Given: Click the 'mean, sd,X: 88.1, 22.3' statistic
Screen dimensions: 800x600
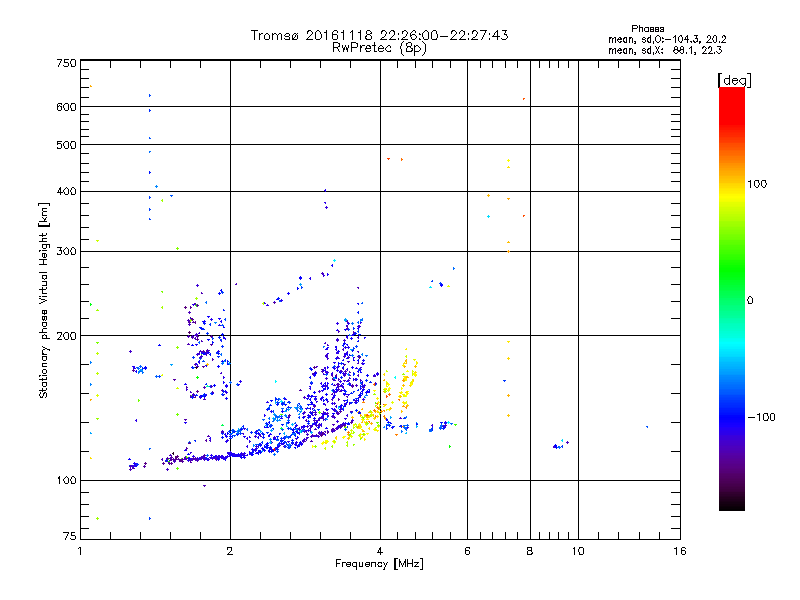Looking at the screenshot, I should [665, 50].
